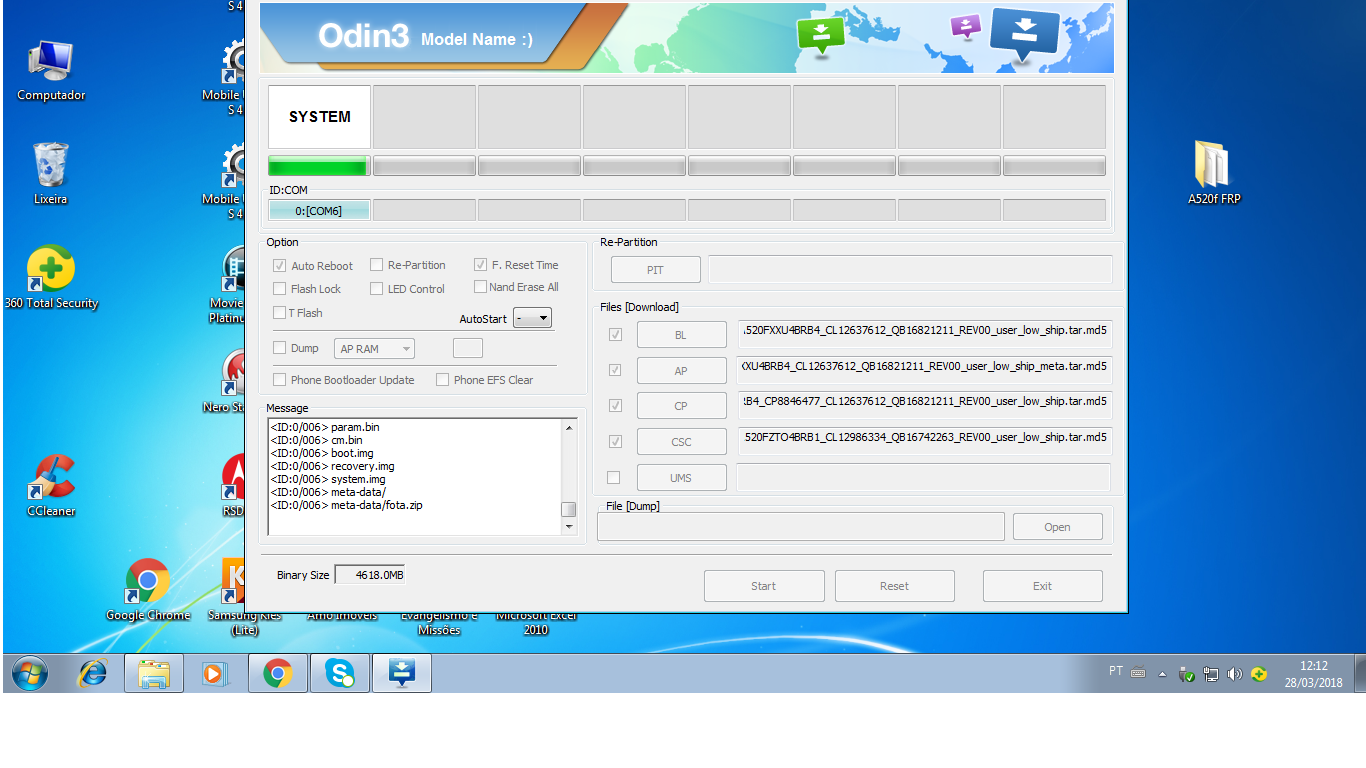Viewport: 1366px width, 768px height.
Task: Open Windows Media Player taskbar icon
Action: [x=215, y=673]
